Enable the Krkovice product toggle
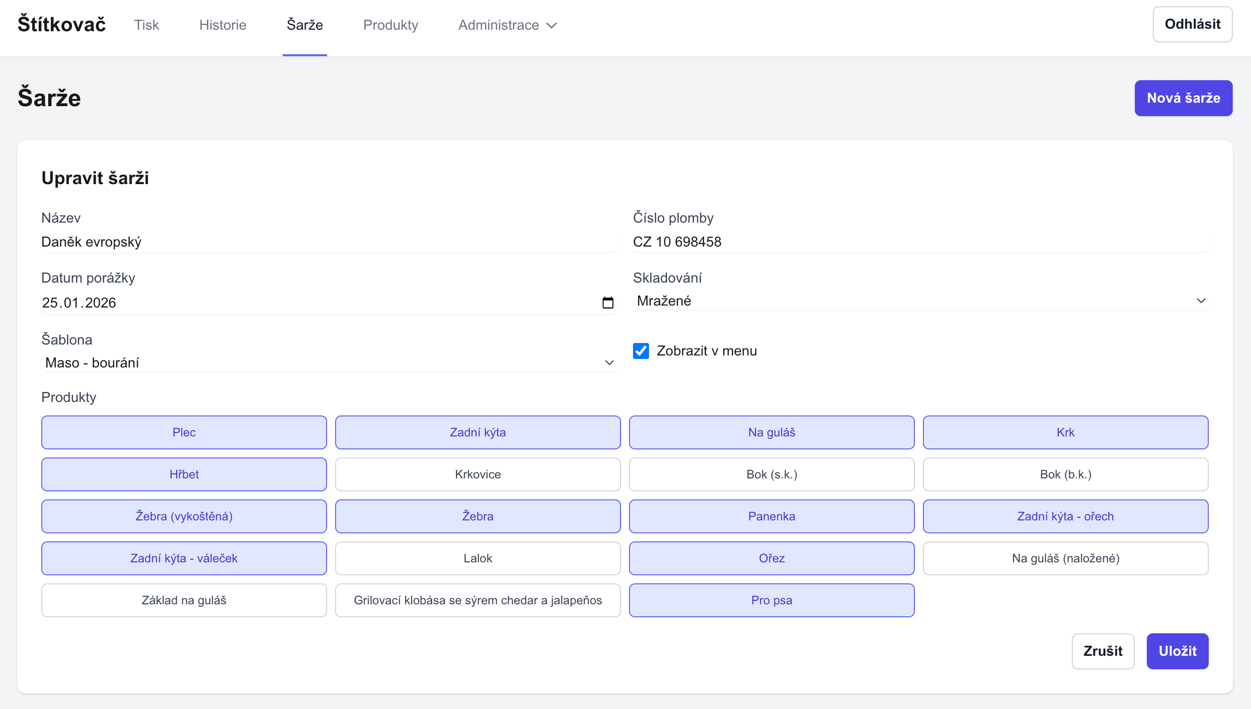This screenshot has width=1251, height=709. pos(477,475)
